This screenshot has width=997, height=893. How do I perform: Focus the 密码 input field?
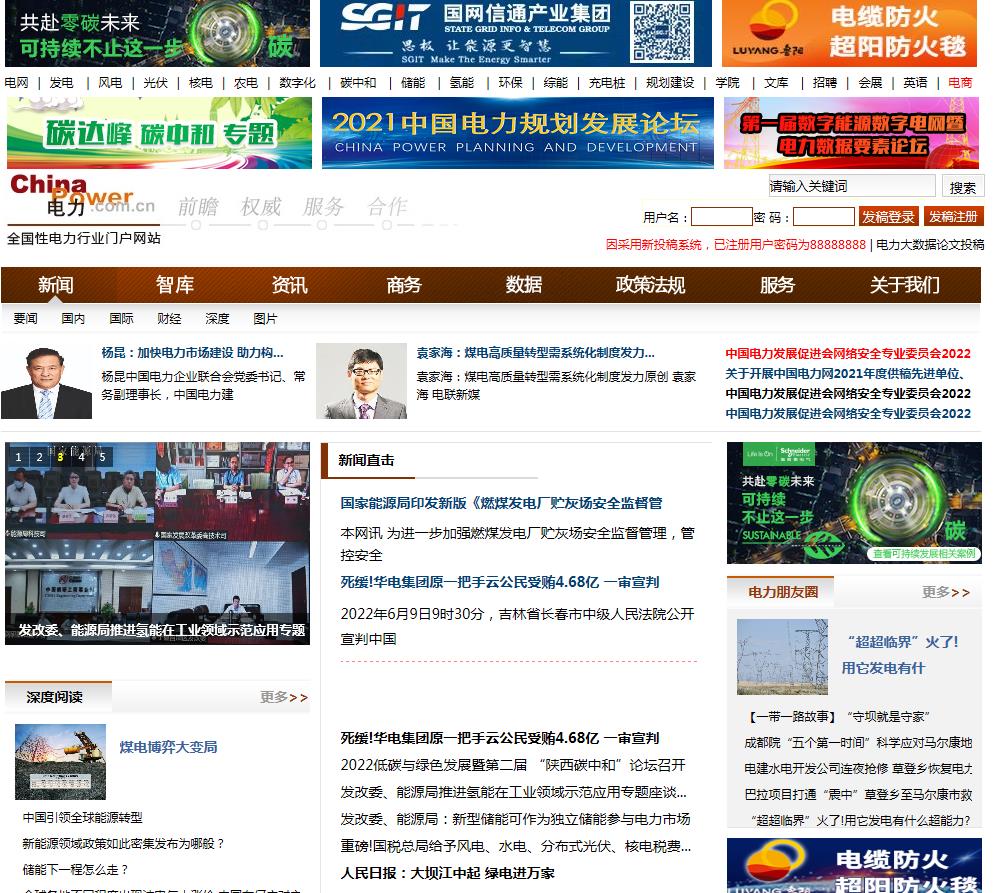[823, 217]
